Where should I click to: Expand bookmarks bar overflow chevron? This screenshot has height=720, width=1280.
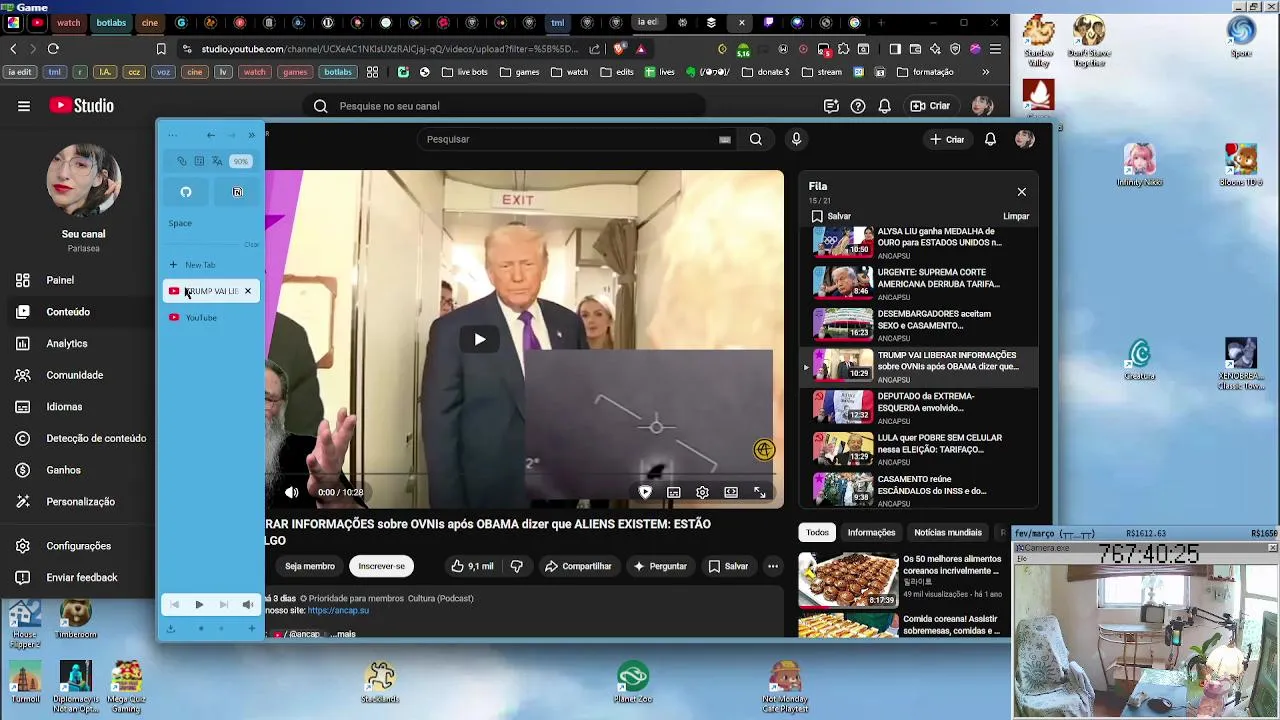[985, 72]
